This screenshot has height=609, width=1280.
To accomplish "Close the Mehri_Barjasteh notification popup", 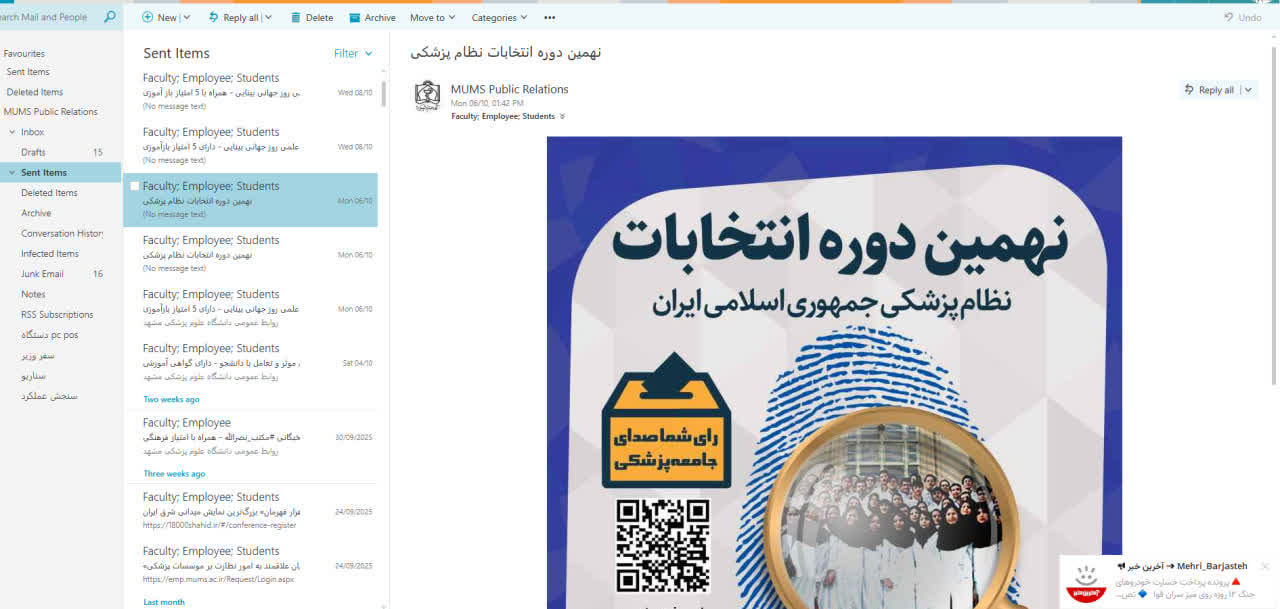I will point(1265,566).
